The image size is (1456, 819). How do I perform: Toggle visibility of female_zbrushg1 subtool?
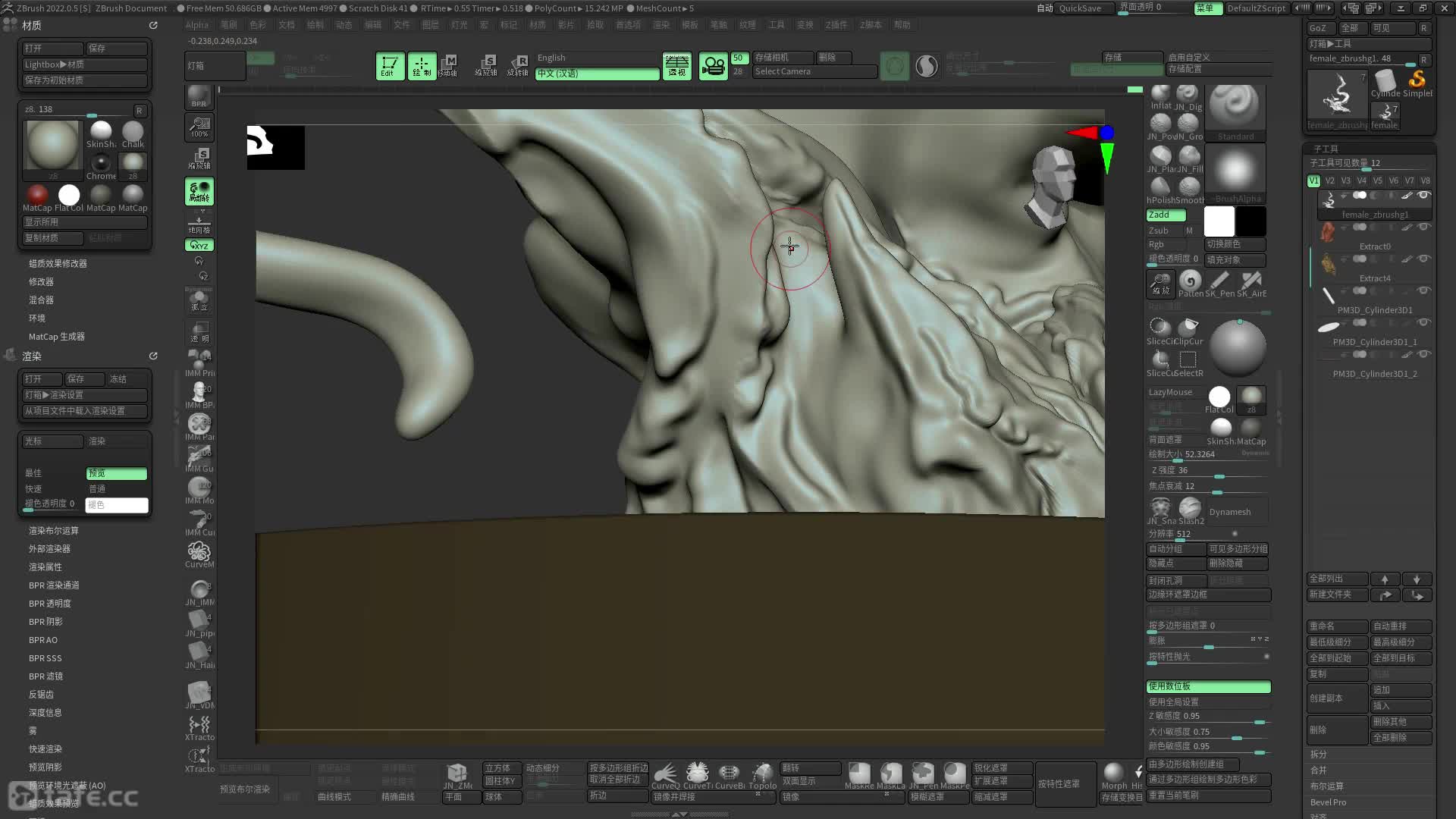1423,195
